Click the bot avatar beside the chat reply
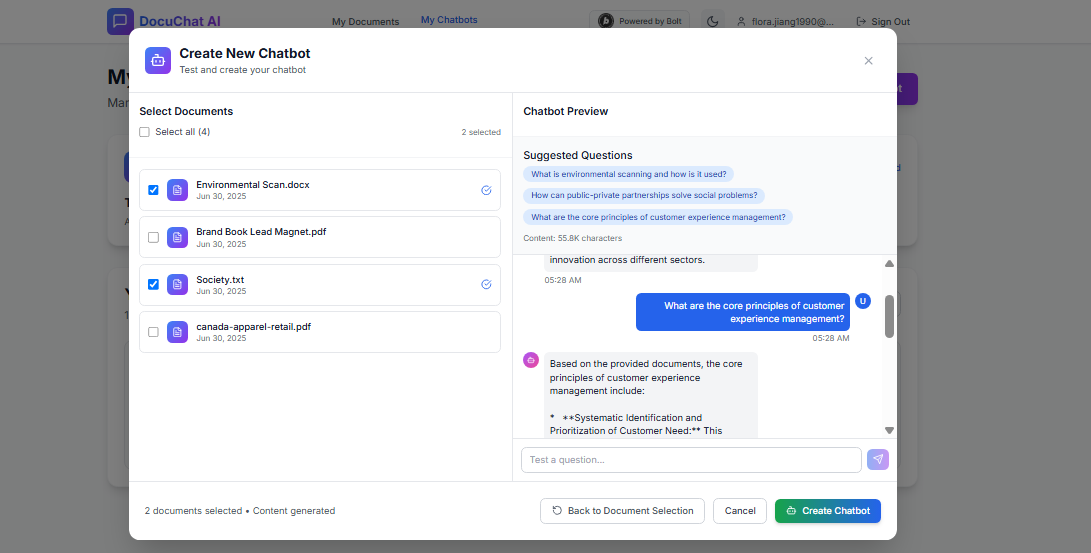This screenshot has width=1091, height=553. point(531,360)
